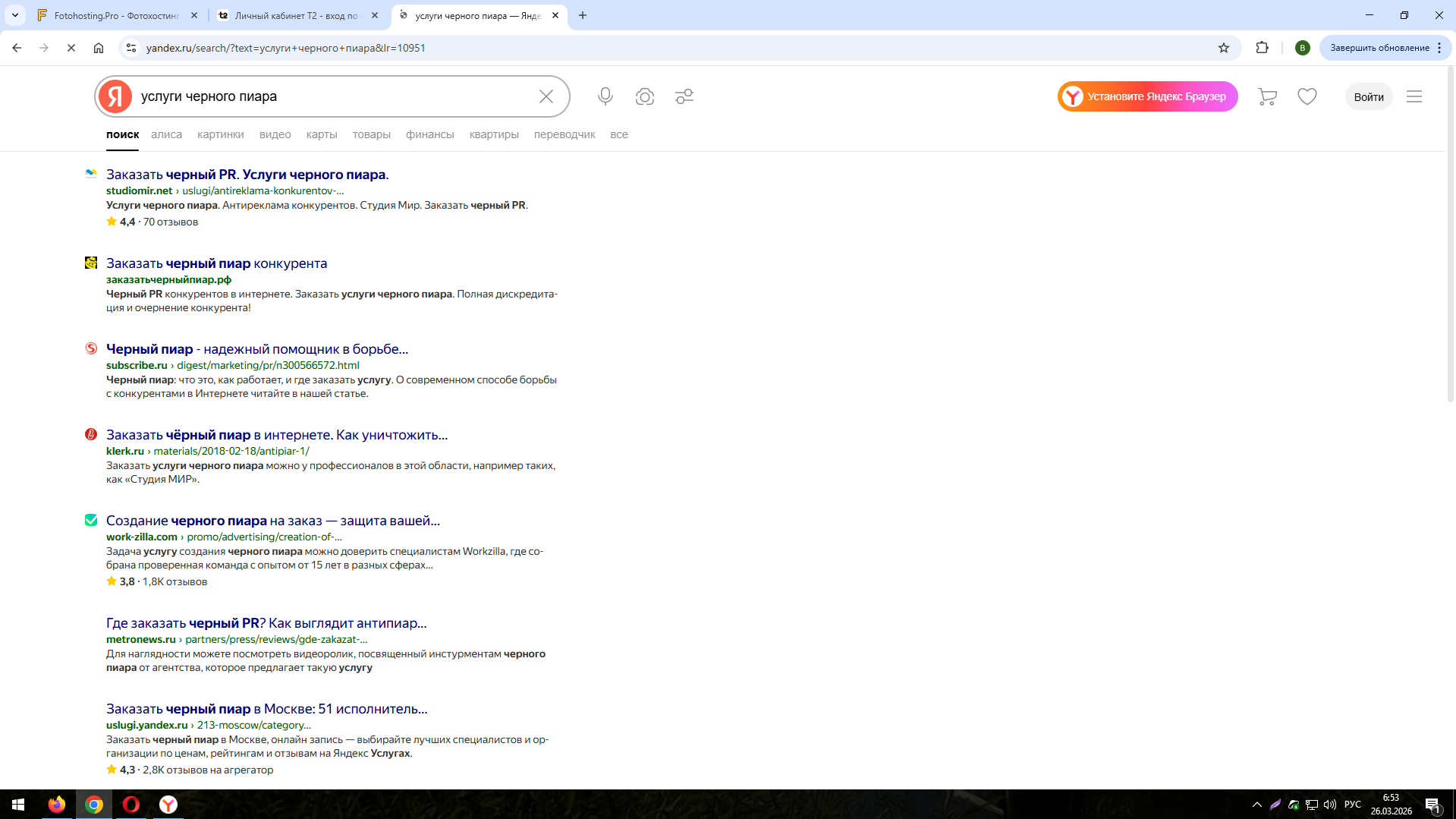Launch Firefox from the taskbar

point(57,805)
